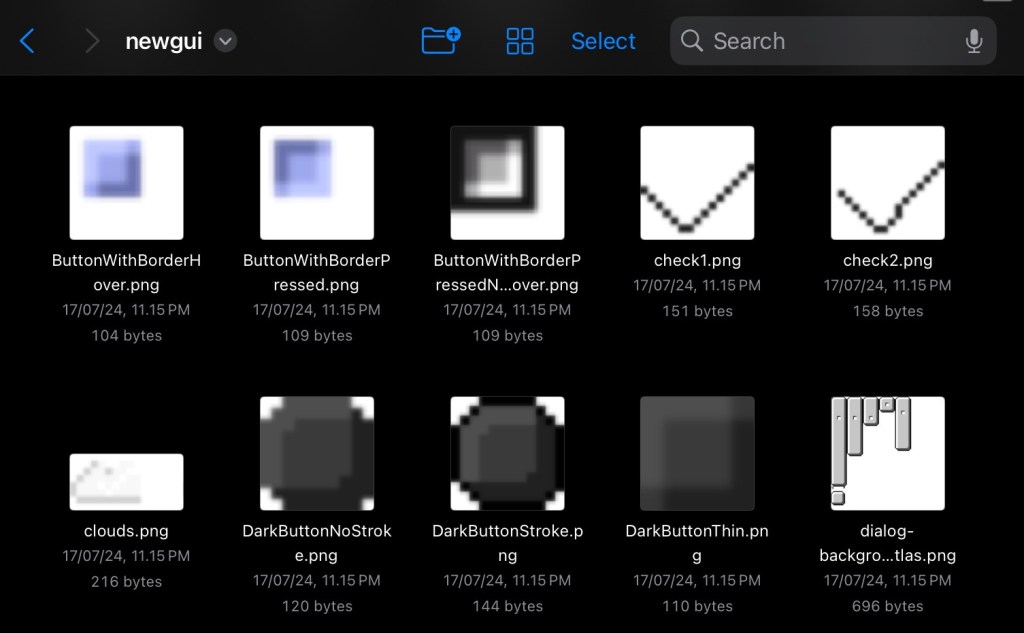The height and width of the screenshot is (633, 1024).
Task: Go back to the previous folder
Action: pyautogui.click(x=28, y=41)
